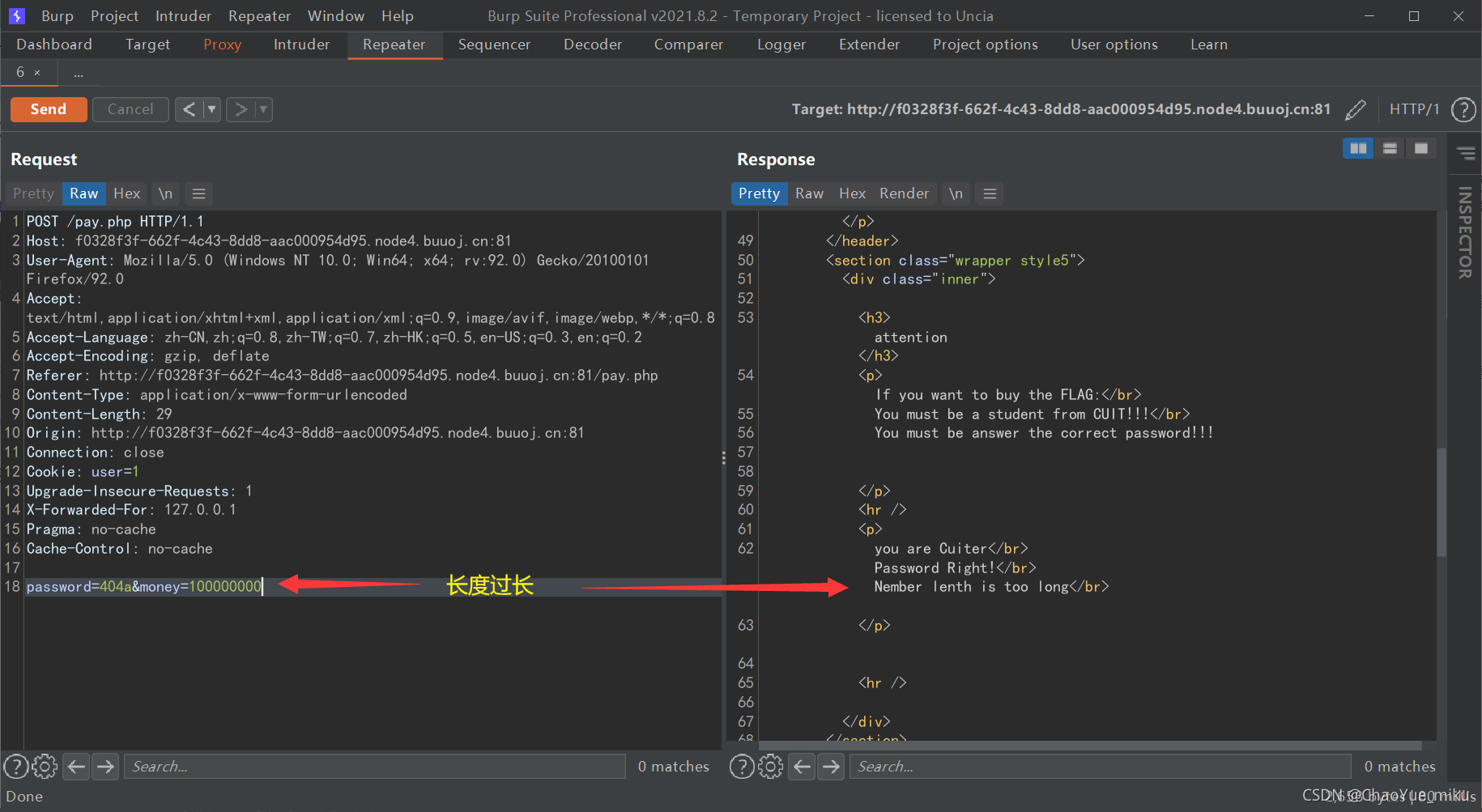Expand the forward history dropdown arrow

pos(263,109)
